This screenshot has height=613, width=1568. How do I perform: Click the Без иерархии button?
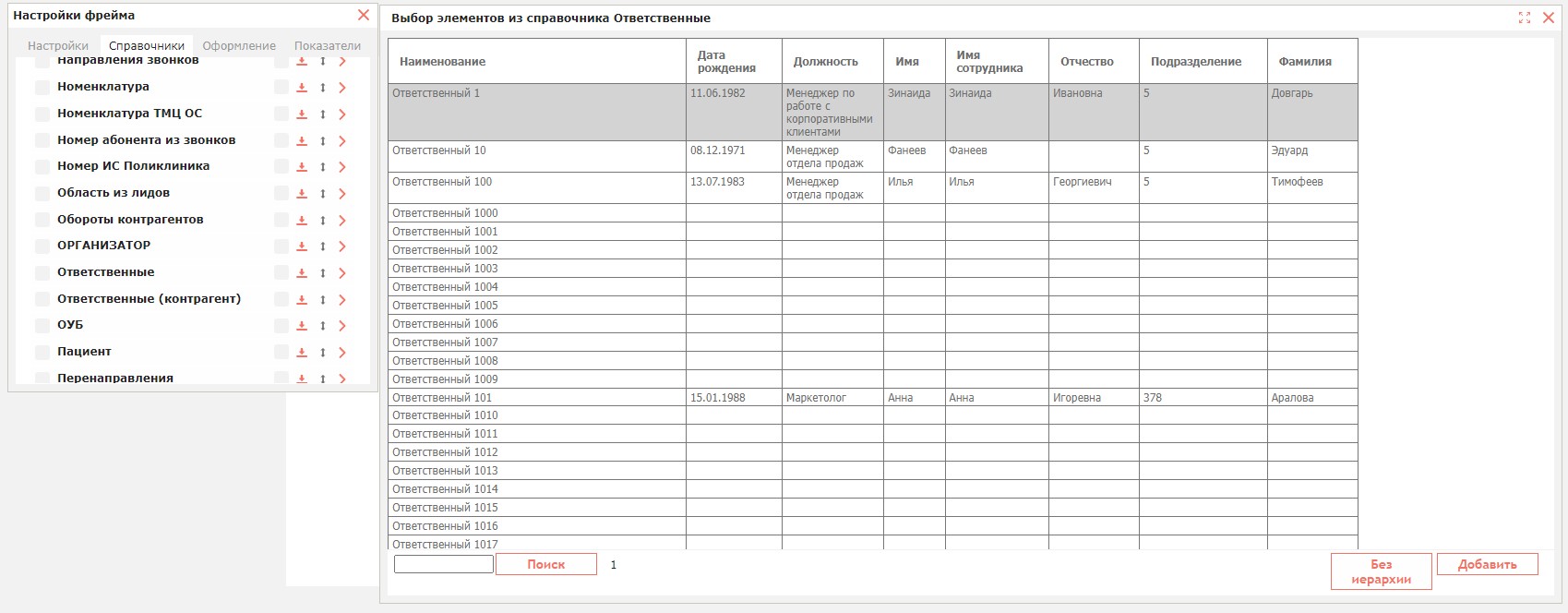point(1382,571)
